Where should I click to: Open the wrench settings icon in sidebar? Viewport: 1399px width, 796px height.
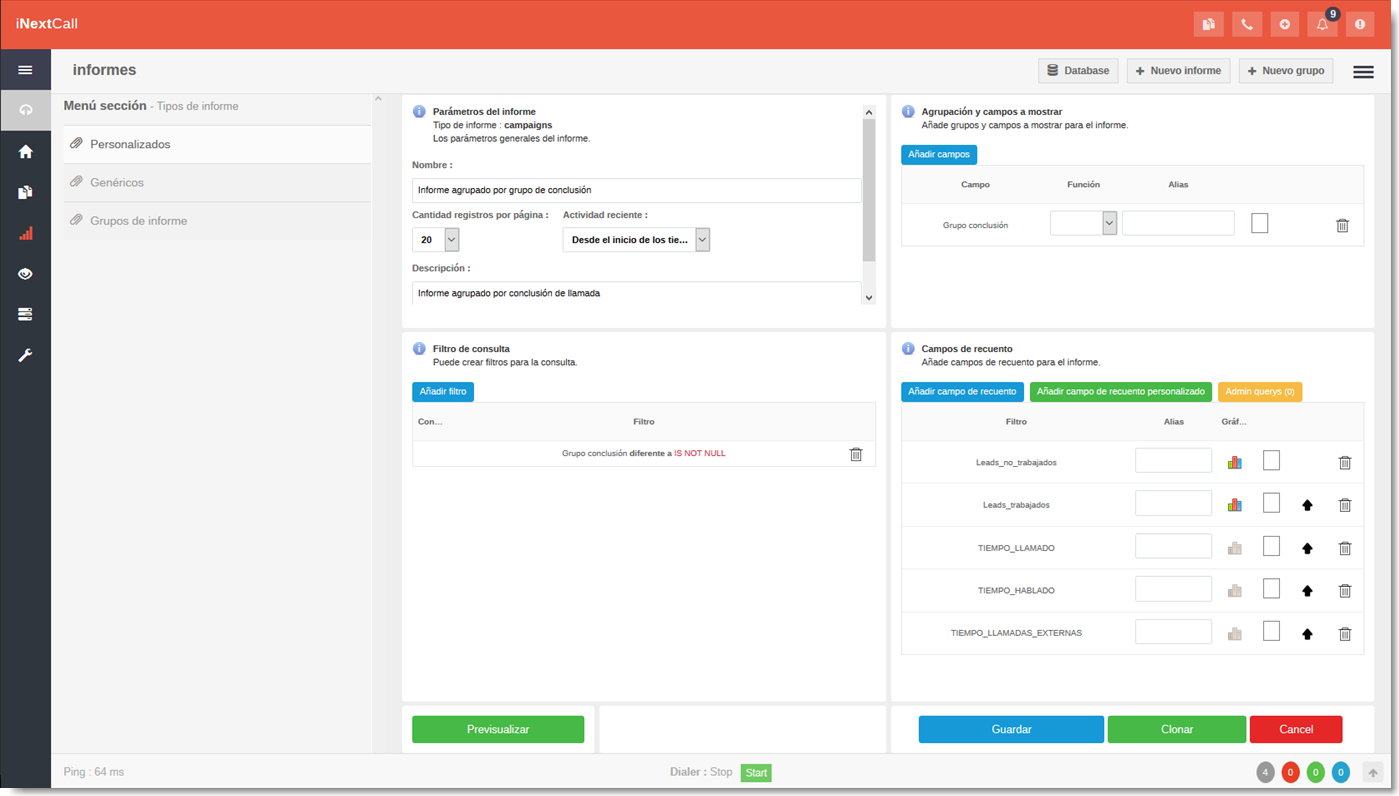click(26, 355)
